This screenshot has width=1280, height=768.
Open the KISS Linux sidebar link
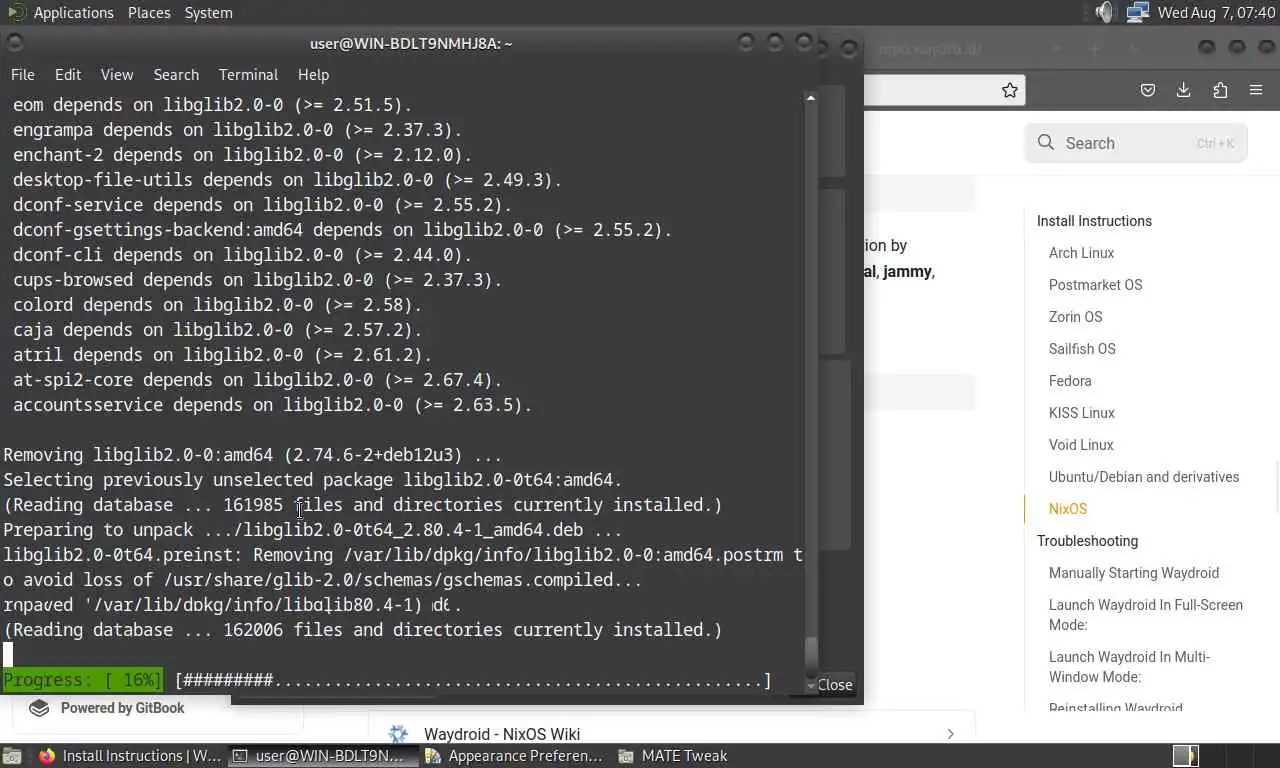[x=1081, y=413]
